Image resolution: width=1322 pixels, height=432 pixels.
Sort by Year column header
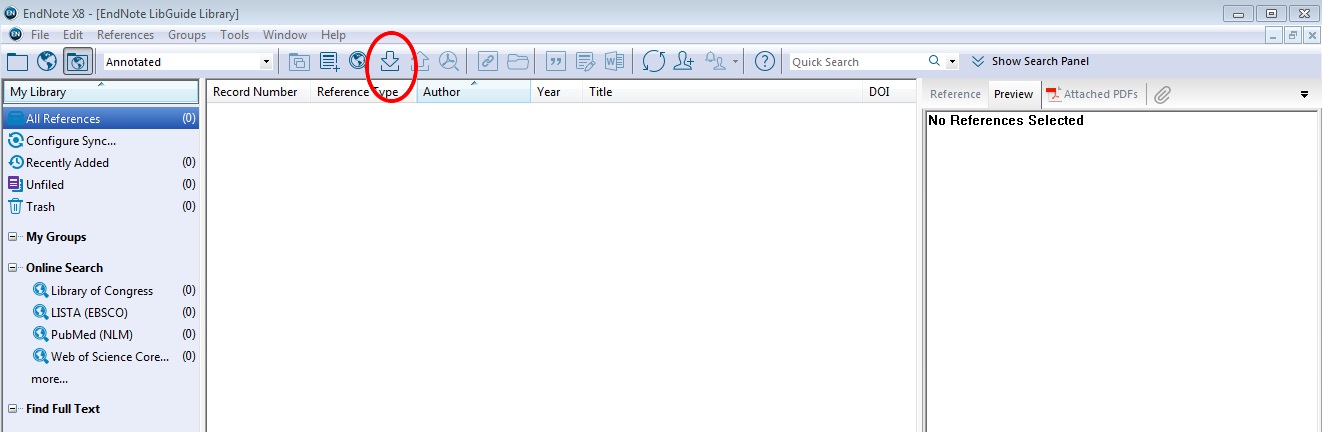tap(556, 92)
